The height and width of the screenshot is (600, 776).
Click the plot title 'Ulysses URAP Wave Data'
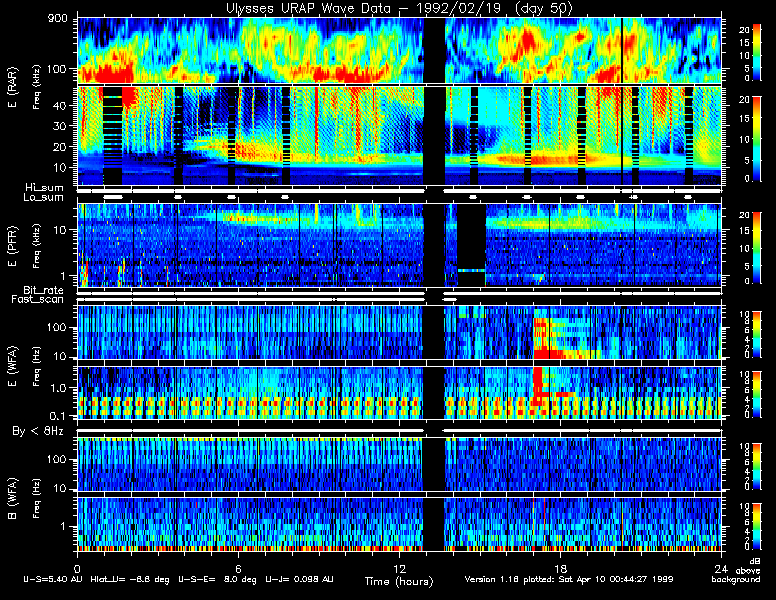click(x=312, y=8)
